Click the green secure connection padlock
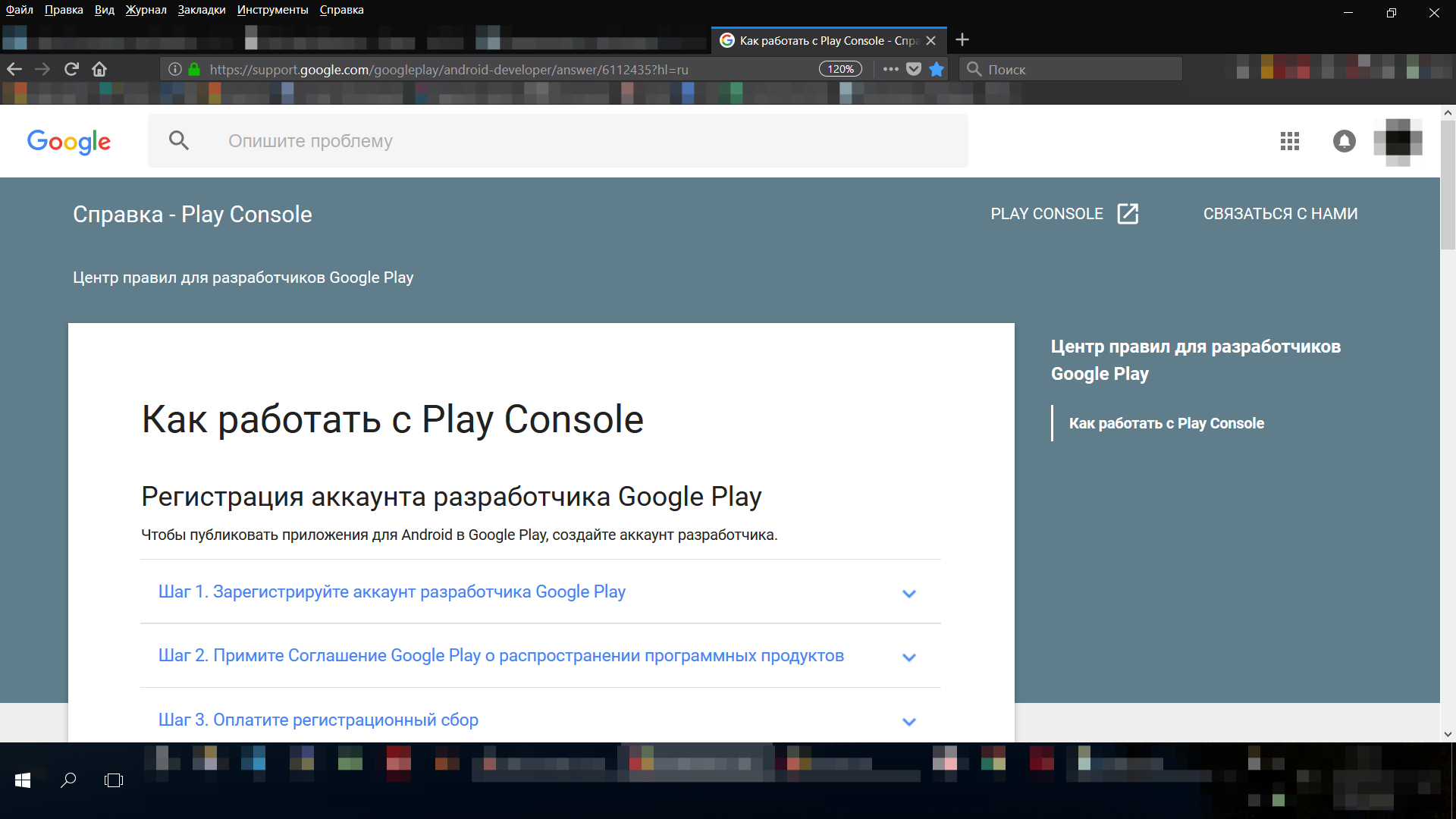The image size is (1456, 819). pyautogui.click(x=194, y=69)
